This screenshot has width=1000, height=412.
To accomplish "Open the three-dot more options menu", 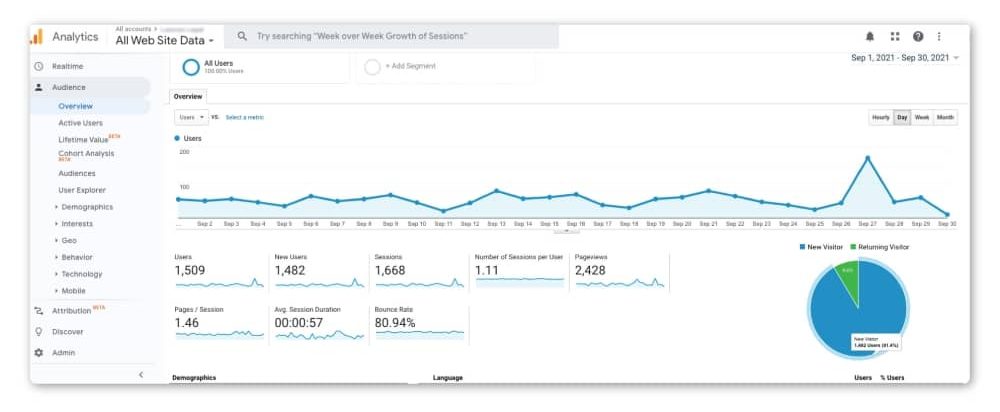I will coord(939,36).
